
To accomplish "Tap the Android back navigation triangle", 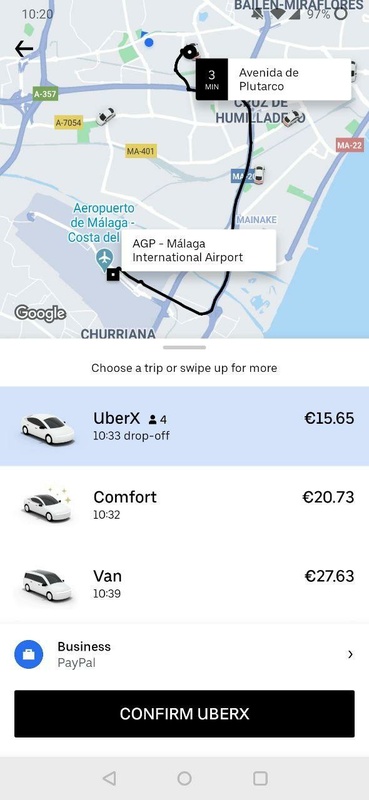I will (x=109, y=778).
